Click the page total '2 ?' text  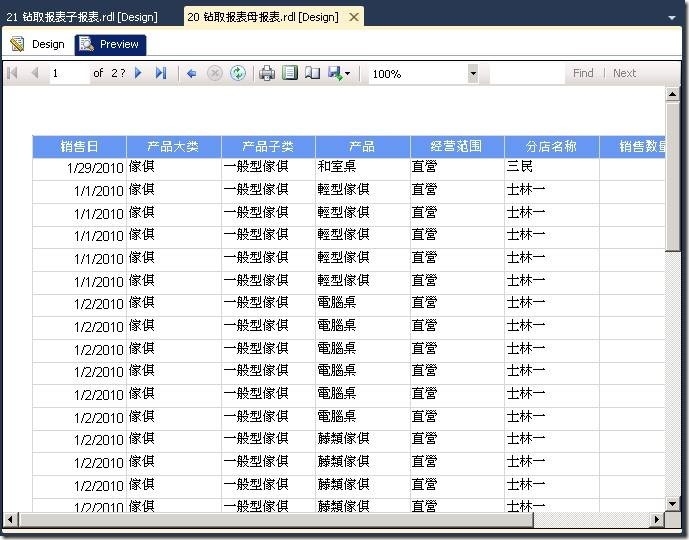click(118, 73)
